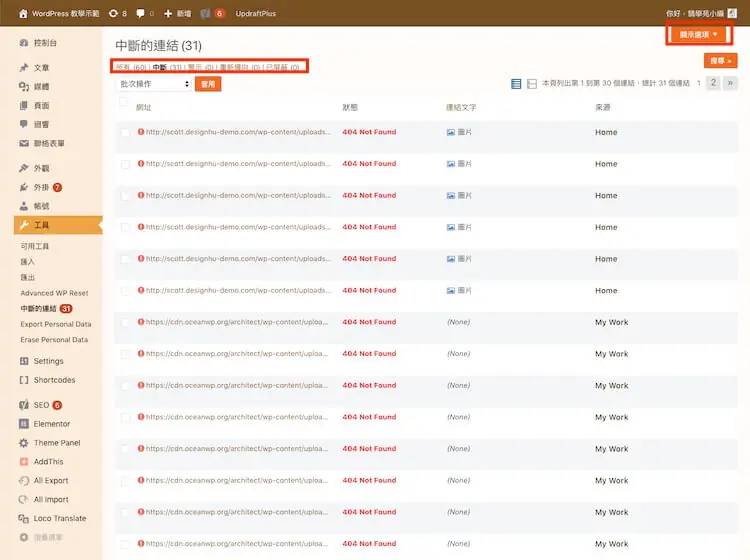Open the All Import icon
750x560 pixels.
[23, 499]
